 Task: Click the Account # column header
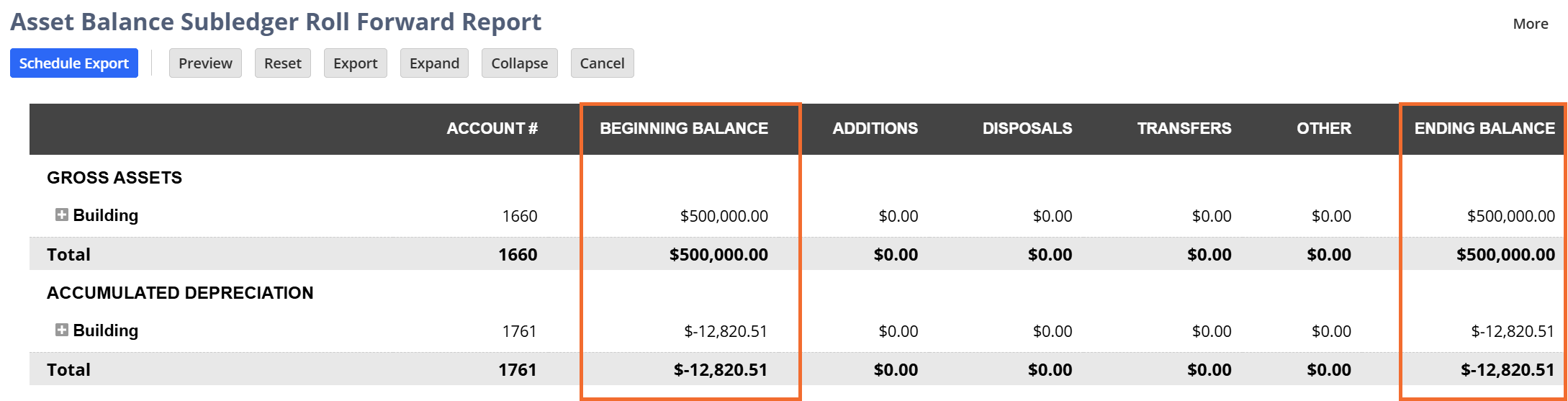tap(492, 129)
